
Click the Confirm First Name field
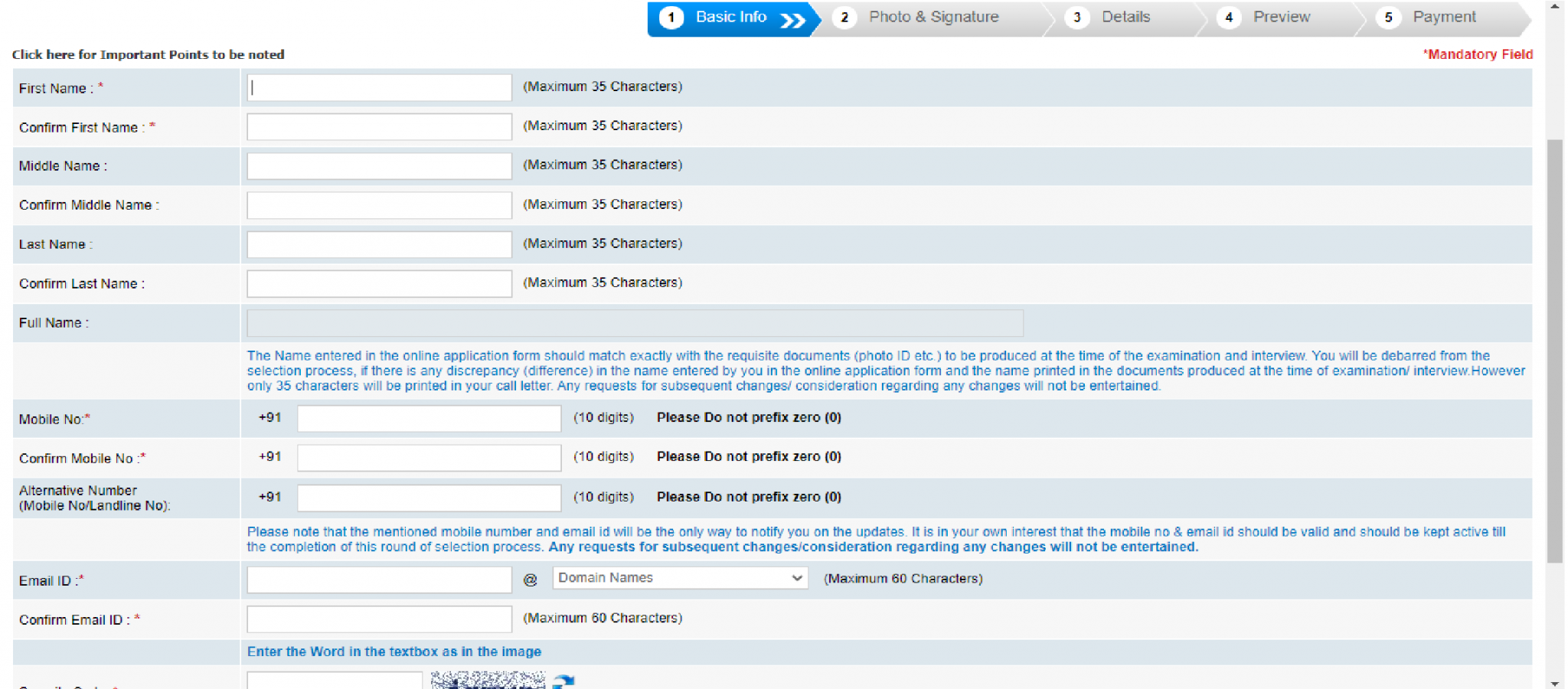coord(379,127)
